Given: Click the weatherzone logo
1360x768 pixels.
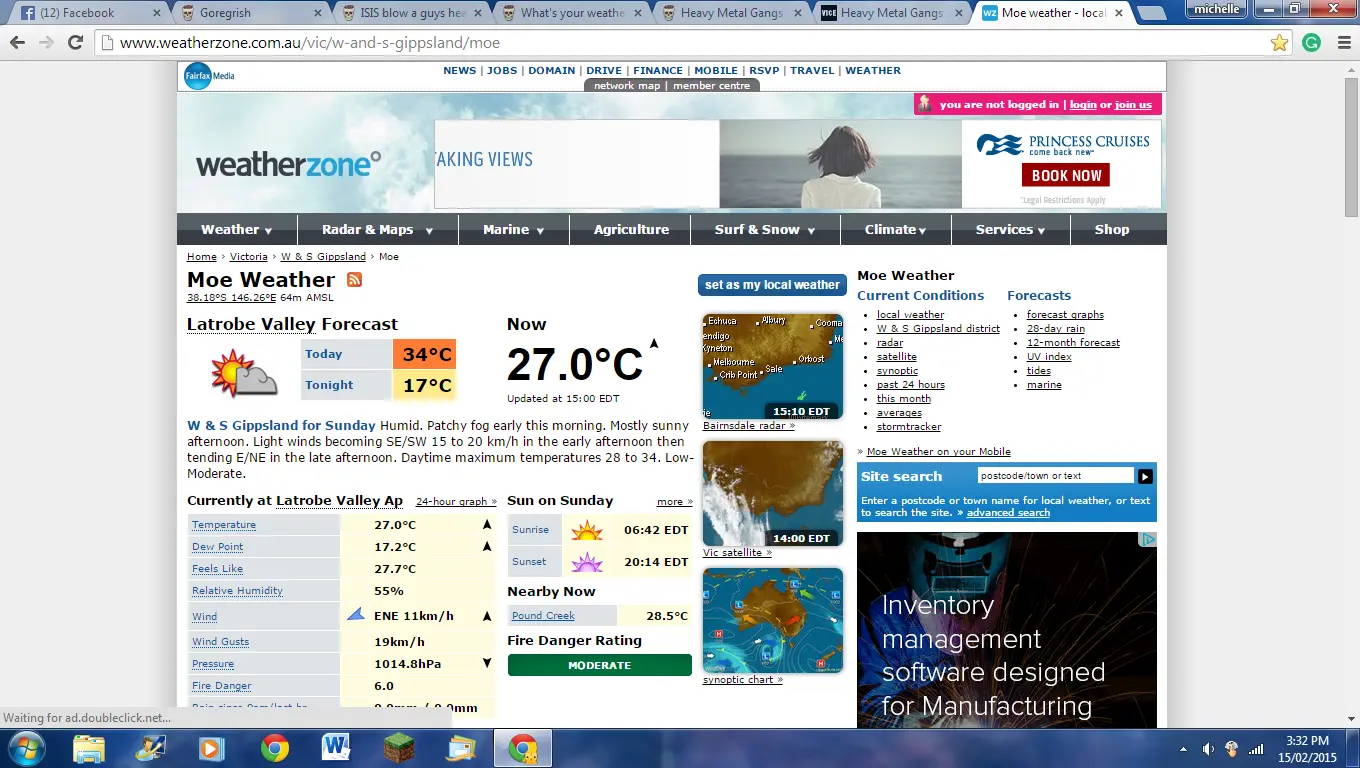Looking at the screenshot, I should pyautogui.click(x=288, y=164).
